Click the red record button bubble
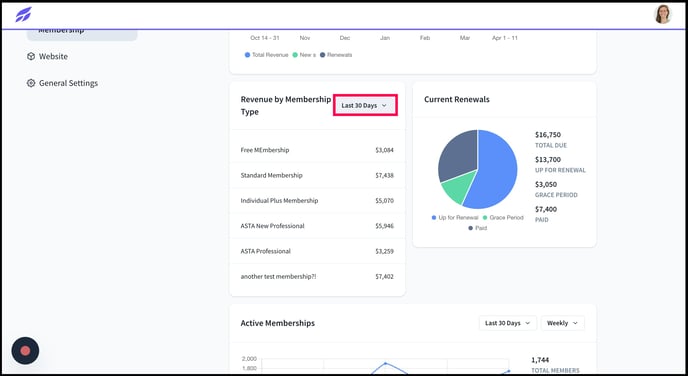 pos(25,351)
